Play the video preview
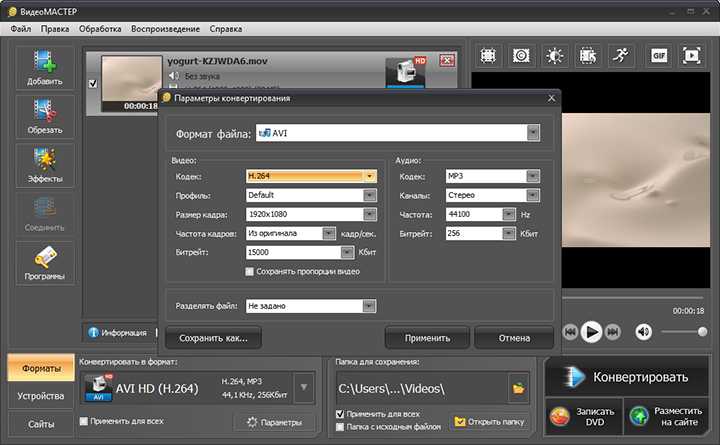This screenshot has width=720, height=445. pyautogui.click(x=591, y=332)
